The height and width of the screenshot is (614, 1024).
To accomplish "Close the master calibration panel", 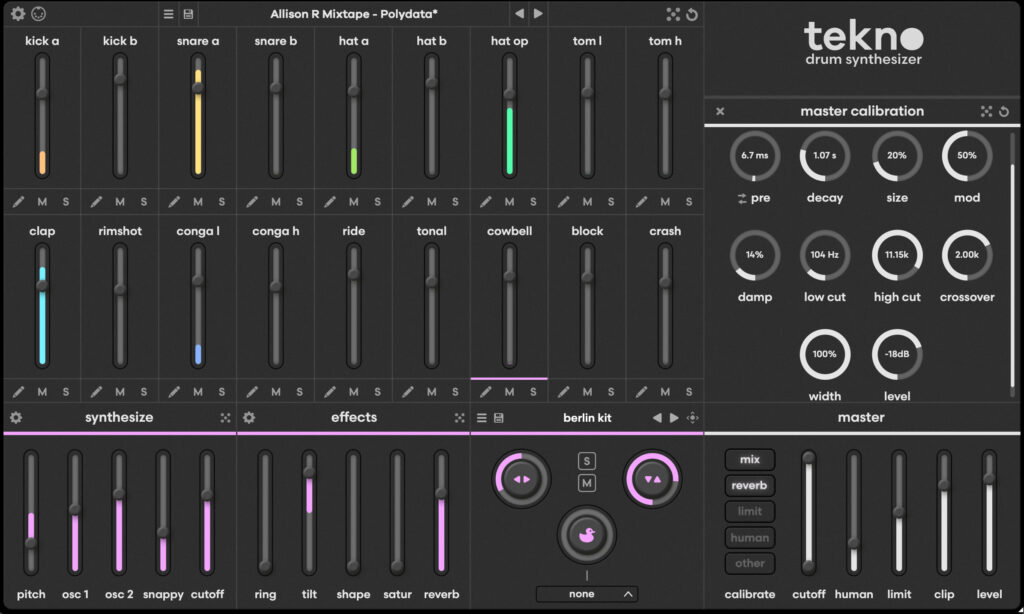I will tap(720, 111).
